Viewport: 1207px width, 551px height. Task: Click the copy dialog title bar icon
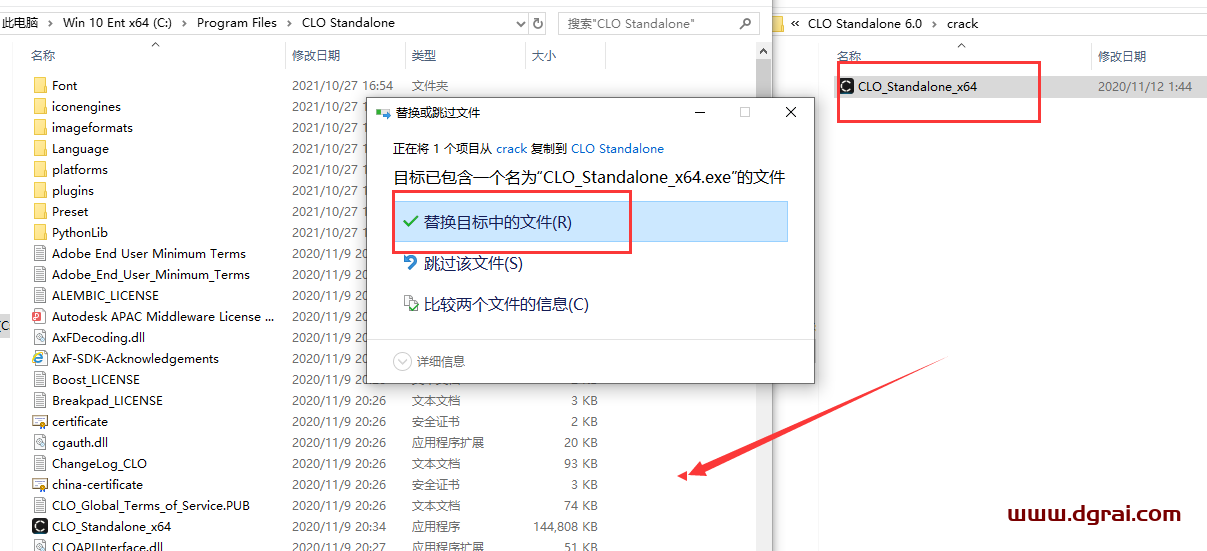pyautogui.click(x=383, y=113)
